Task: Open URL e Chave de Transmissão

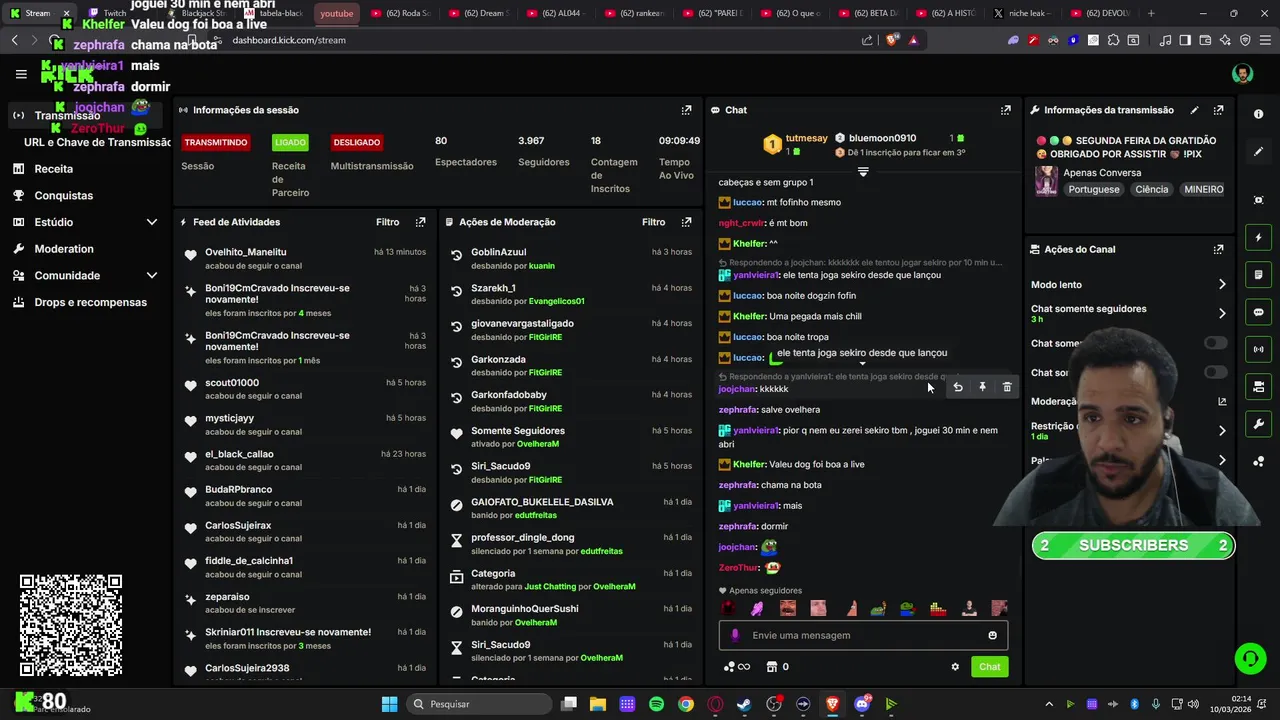Action: [x=98, y=142]
